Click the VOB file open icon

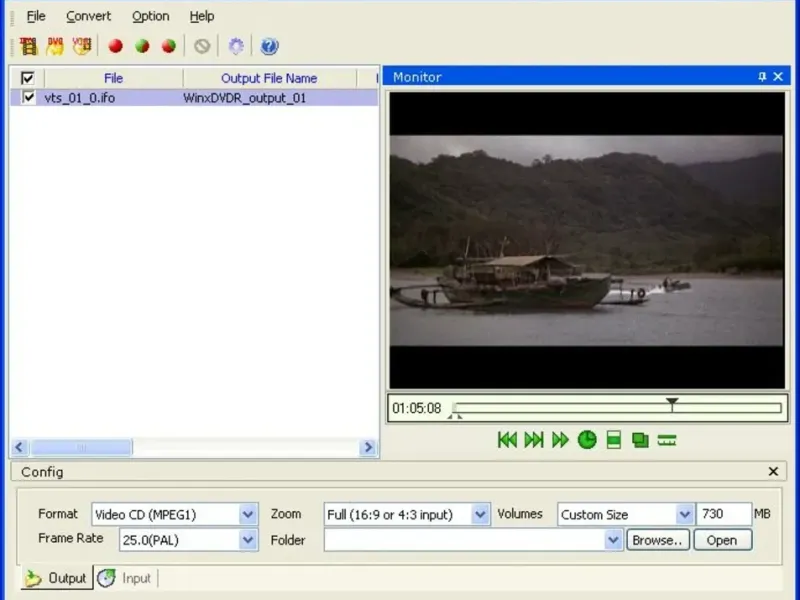(x=82, y=46)
